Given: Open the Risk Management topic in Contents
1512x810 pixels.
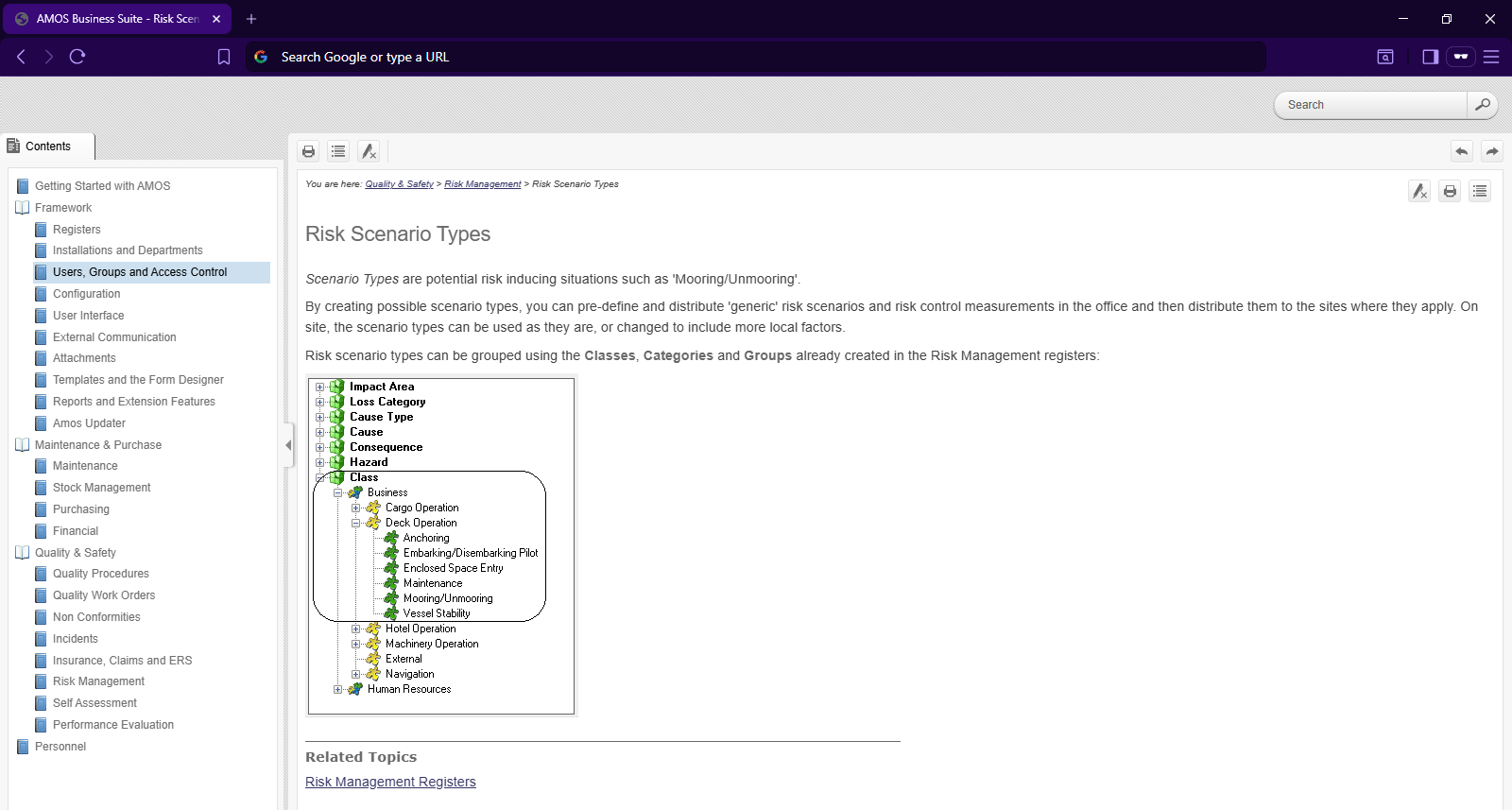Looking at the screenshot, I should (98, 681).
